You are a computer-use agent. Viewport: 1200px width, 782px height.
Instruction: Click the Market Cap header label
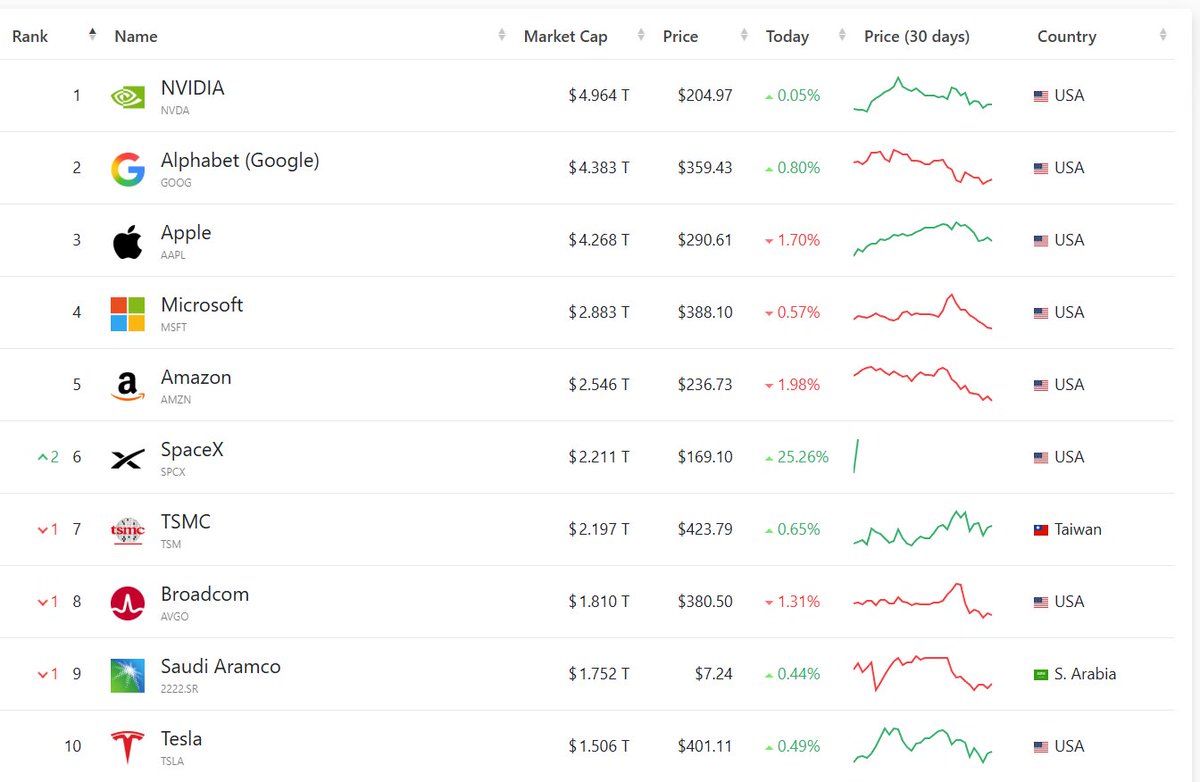[x=565, y=36]
